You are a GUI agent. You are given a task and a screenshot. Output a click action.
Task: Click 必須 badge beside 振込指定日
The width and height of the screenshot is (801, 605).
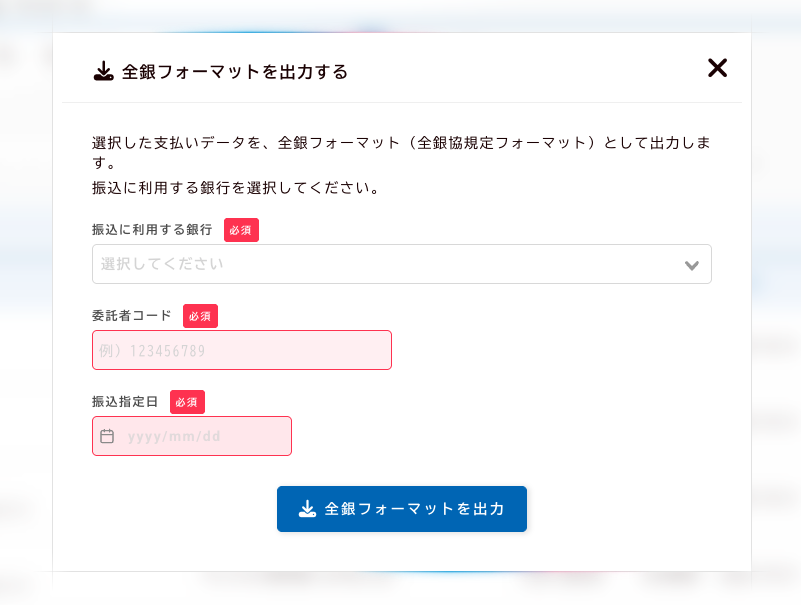tap(187, 402)
